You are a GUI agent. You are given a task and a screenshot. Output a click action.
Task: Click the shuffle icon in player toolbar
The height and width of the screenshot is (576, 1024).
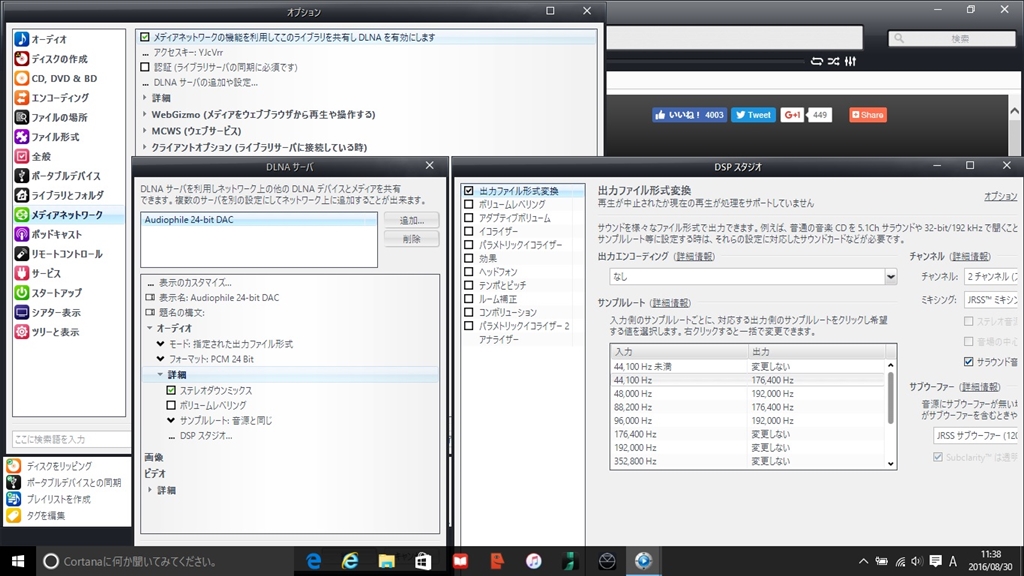(833, 62)
